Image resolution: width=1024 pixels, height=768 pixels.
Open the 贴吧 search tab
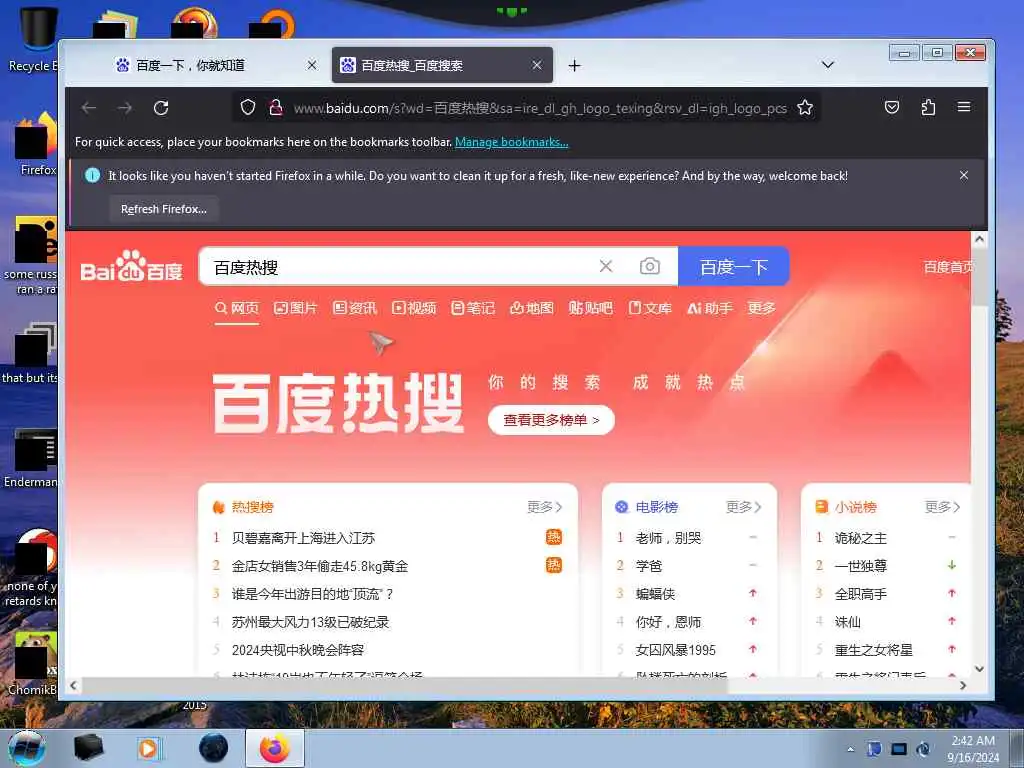(590, 308)
